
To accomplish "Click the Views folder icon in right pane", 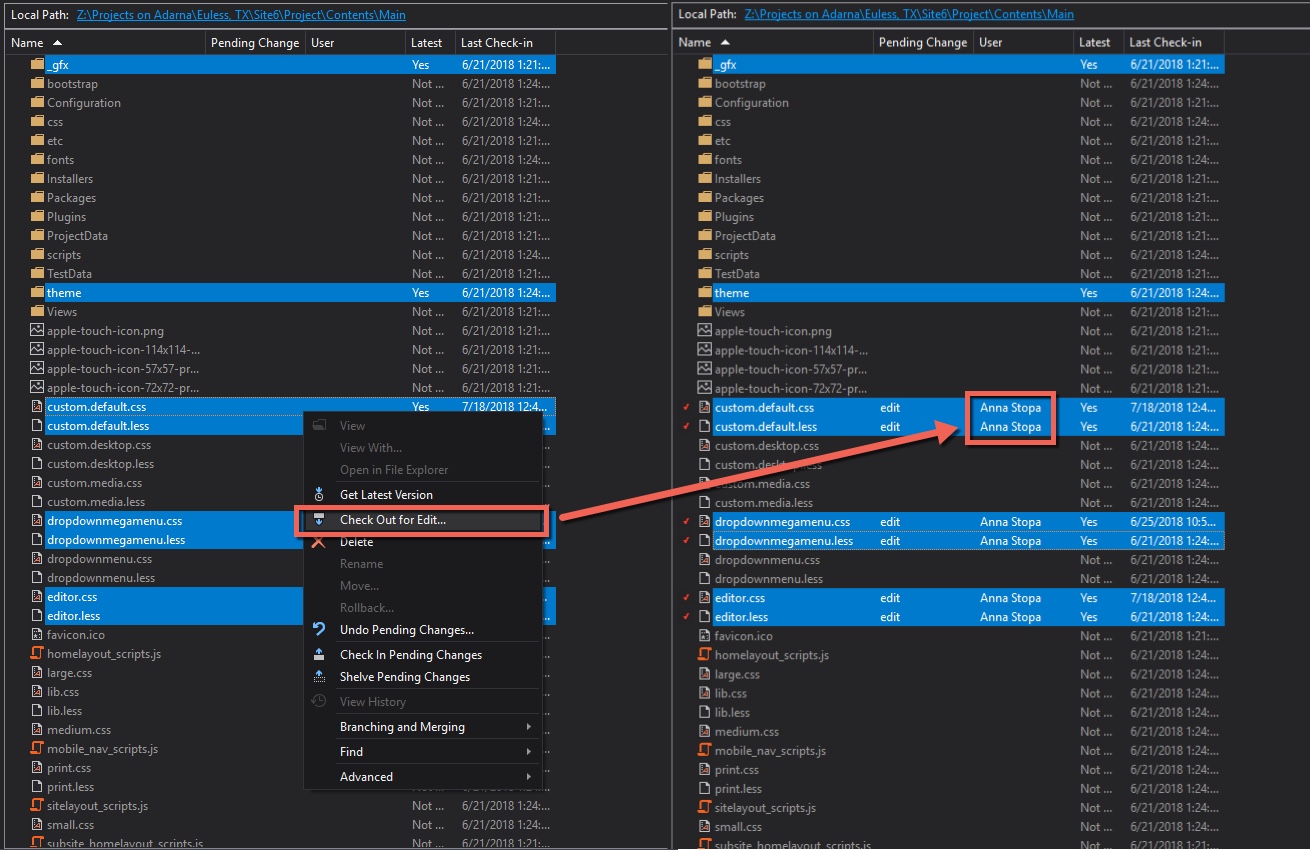I will point(705,312).
